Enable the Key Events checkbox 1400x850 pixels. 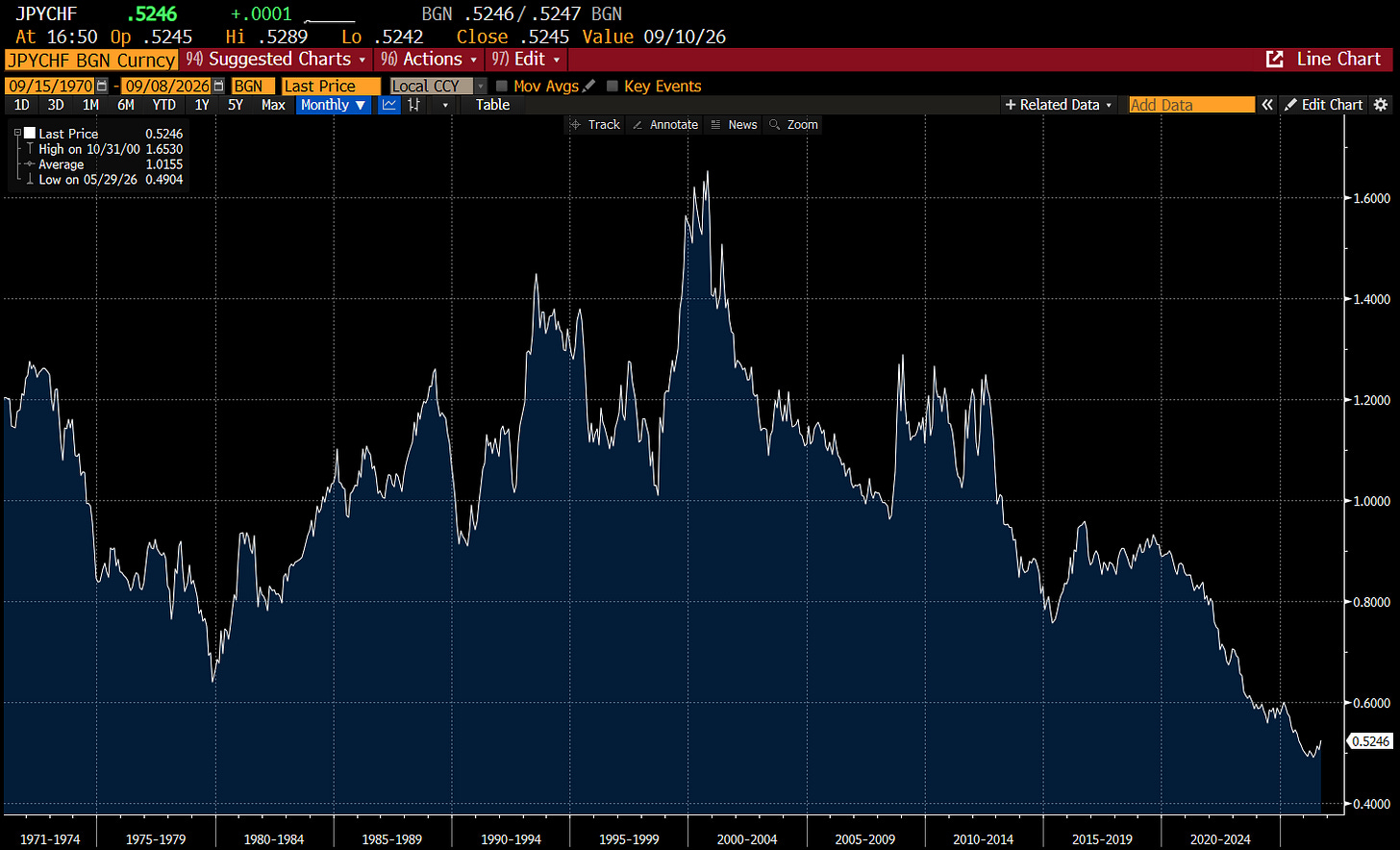click(612, 86)
